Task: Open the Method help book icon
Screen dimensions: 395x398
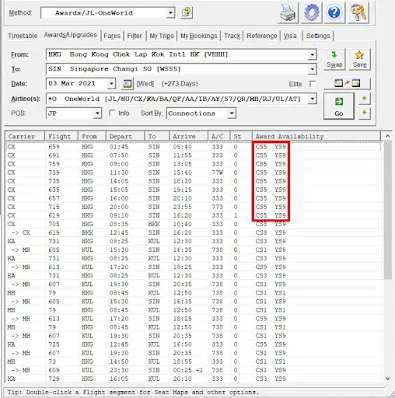Action: coord(187,13)
